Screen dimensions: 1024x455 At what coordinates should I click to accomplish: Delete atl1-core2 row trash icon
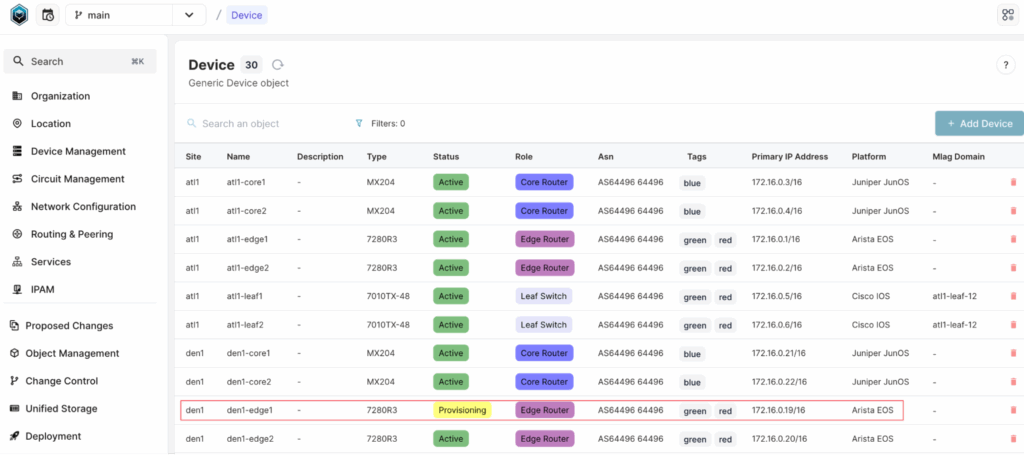click(1014, 211)
